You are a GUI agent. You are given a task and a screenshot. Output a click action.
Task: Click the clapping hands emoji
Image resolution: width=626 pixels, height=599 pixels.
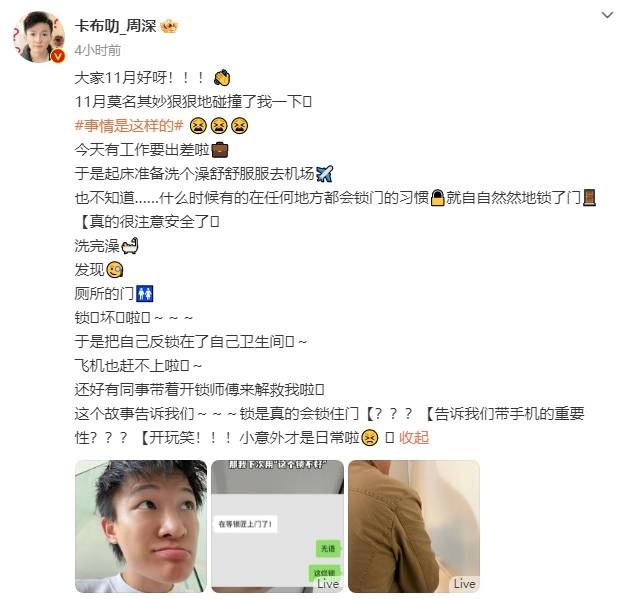(222, 78)
